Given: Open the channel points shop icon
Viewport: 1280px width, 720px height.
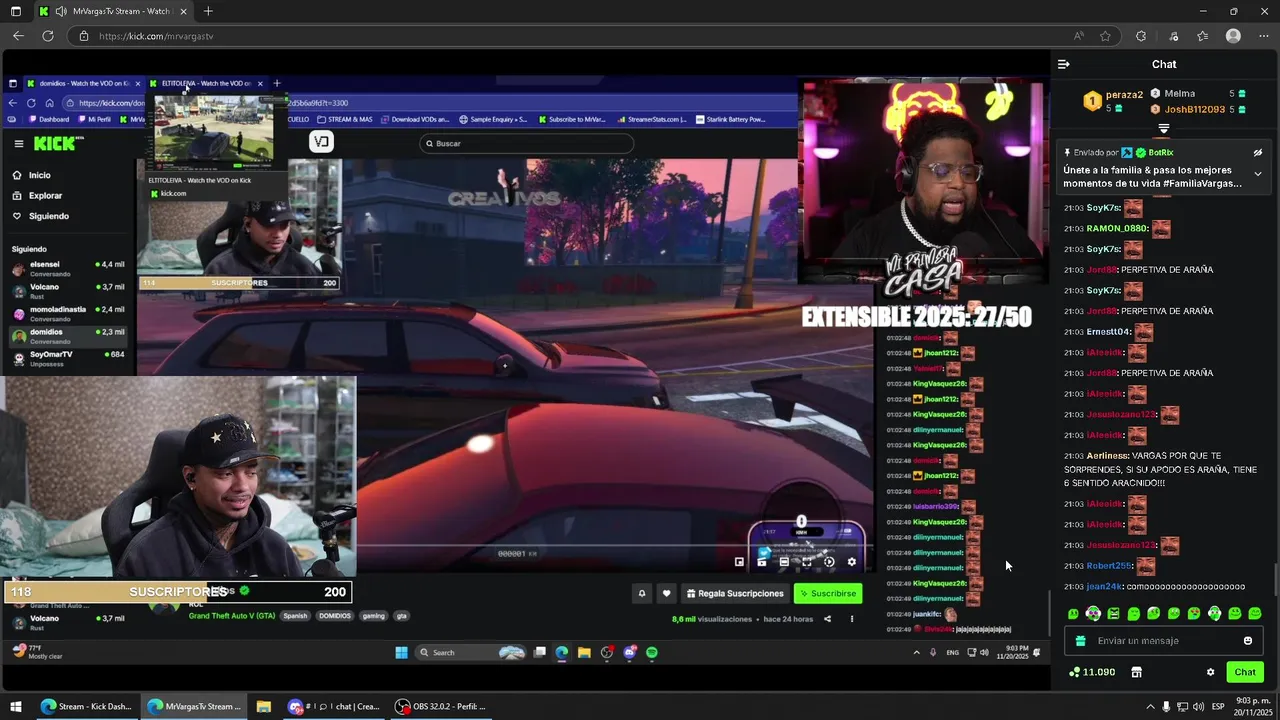Looking at the screenshot, I should tap(1136, 672).
